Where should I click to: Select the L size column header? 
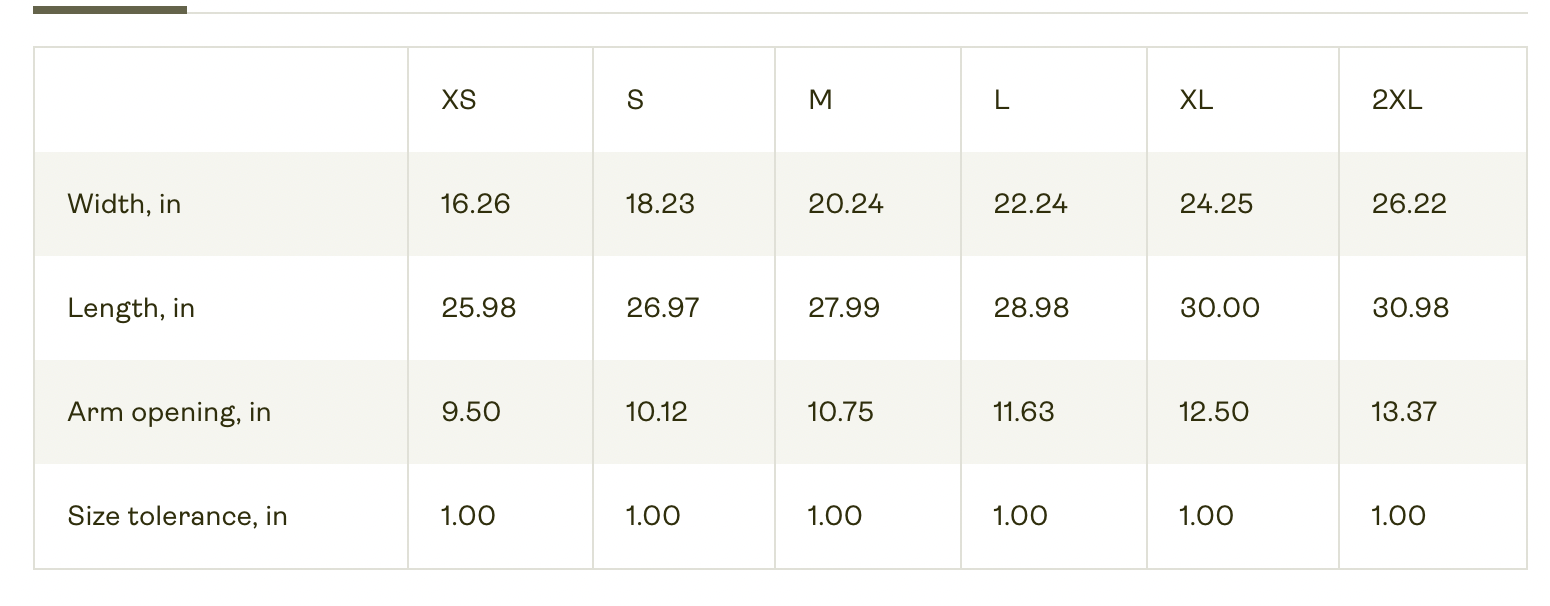point(1001,100)
